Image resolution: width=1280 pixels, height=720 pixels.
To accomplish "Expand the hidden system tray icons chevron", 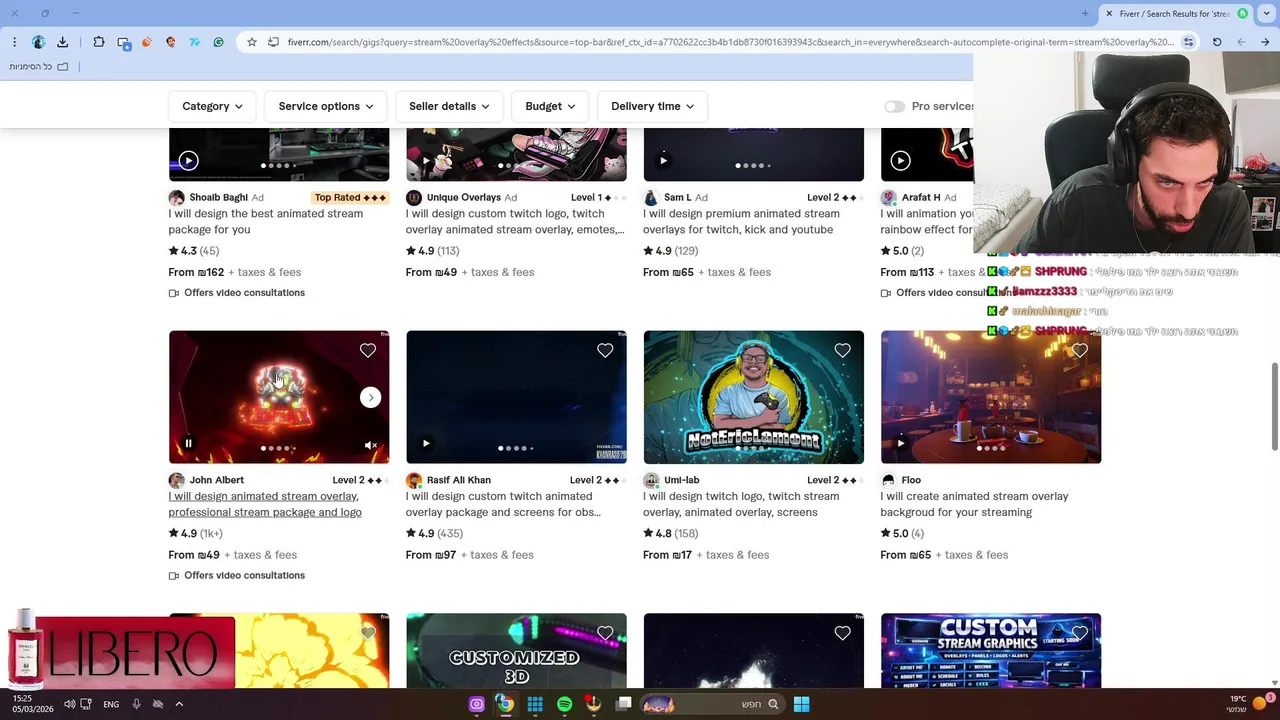I will (179, 704).
